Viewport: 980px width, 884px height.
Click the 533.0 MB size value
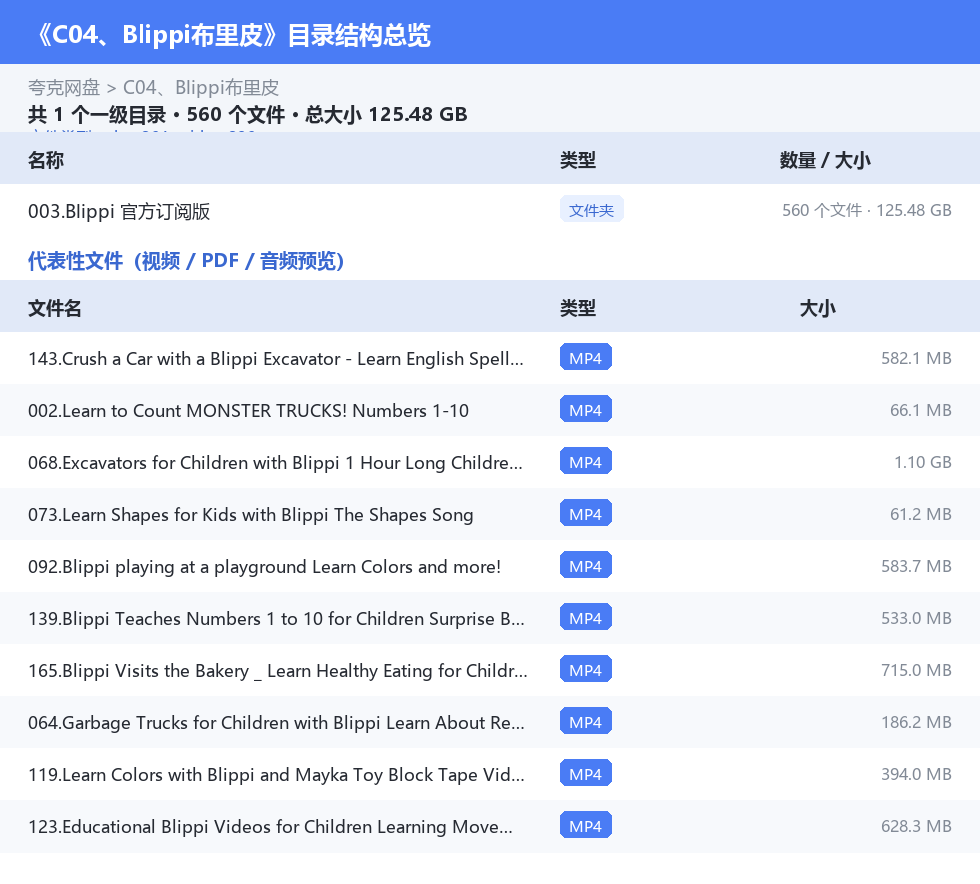[916, 618]
